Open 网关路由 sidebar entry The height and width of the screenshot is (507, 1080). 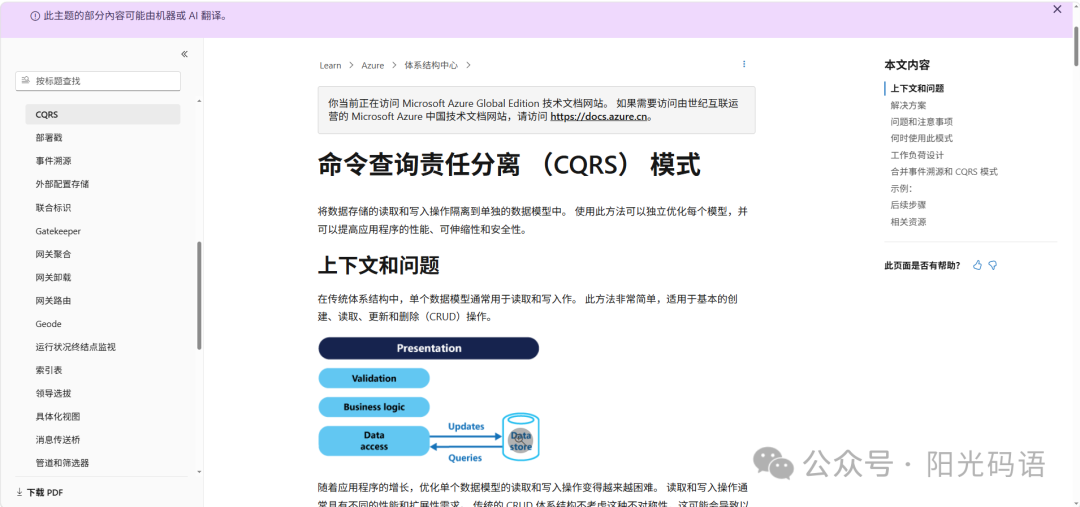(54, 300)
